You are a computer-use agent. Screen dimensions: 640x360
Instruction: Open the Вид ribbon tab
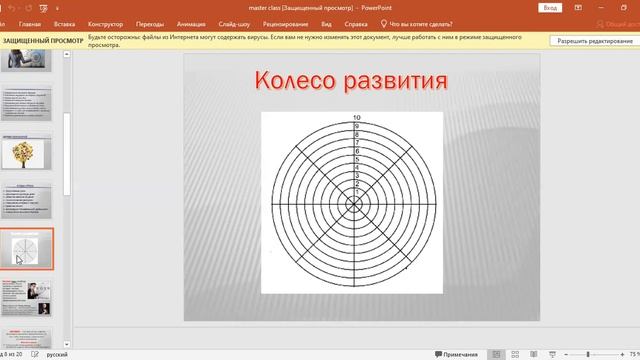point(326,24)
